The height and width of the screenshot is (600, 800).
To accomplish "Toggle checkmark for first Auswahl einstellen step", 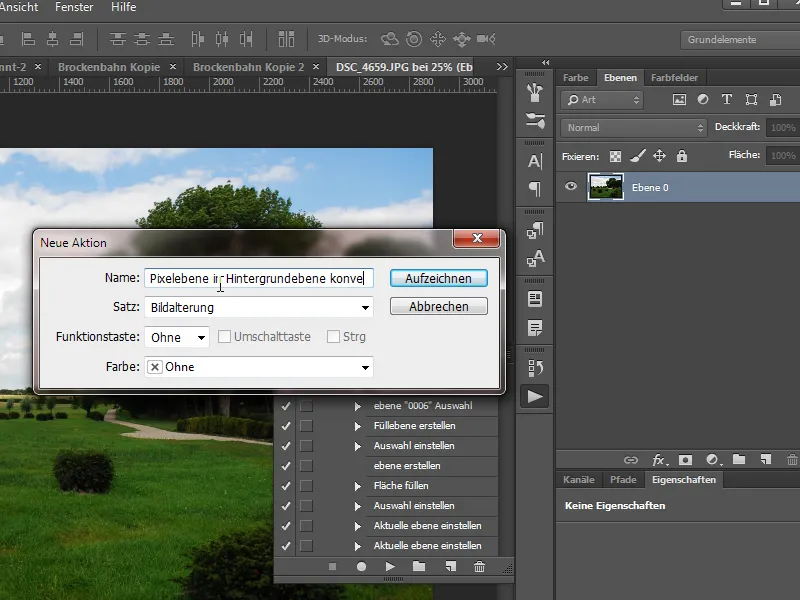I will pyautogui.click(x=286, y=446).
